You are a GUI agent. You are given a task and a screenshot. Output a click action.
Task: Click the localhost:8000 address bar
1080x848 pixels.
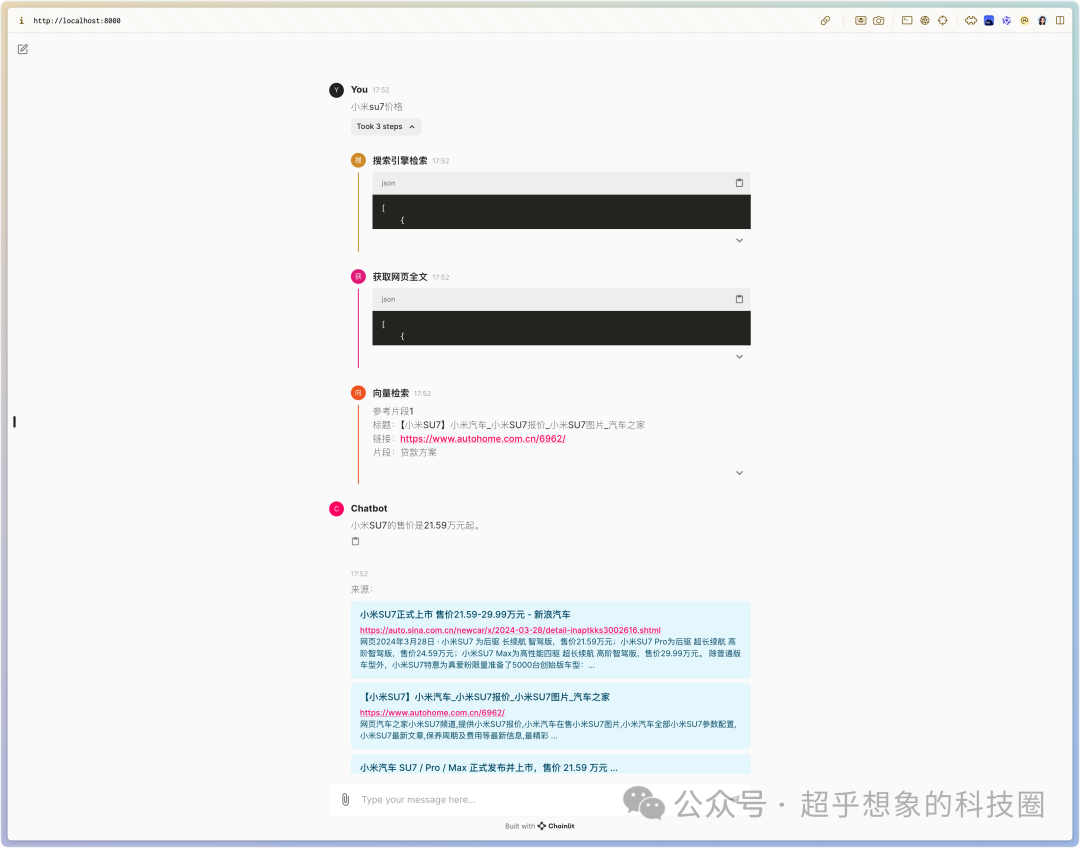(77, 21)
